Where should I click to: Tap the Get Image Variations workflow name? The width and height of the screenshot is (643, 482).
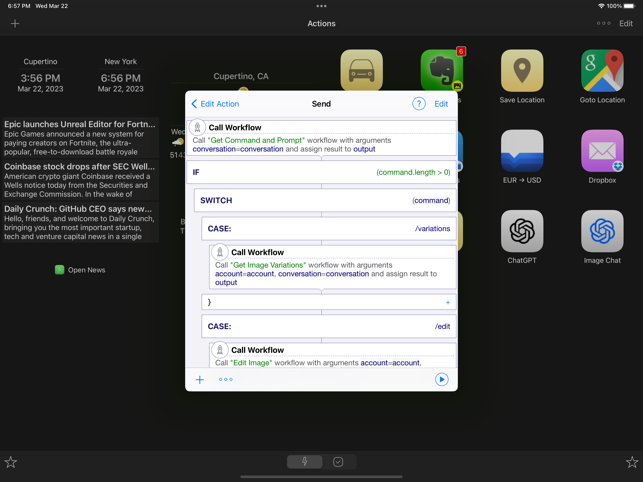point(268,265)
